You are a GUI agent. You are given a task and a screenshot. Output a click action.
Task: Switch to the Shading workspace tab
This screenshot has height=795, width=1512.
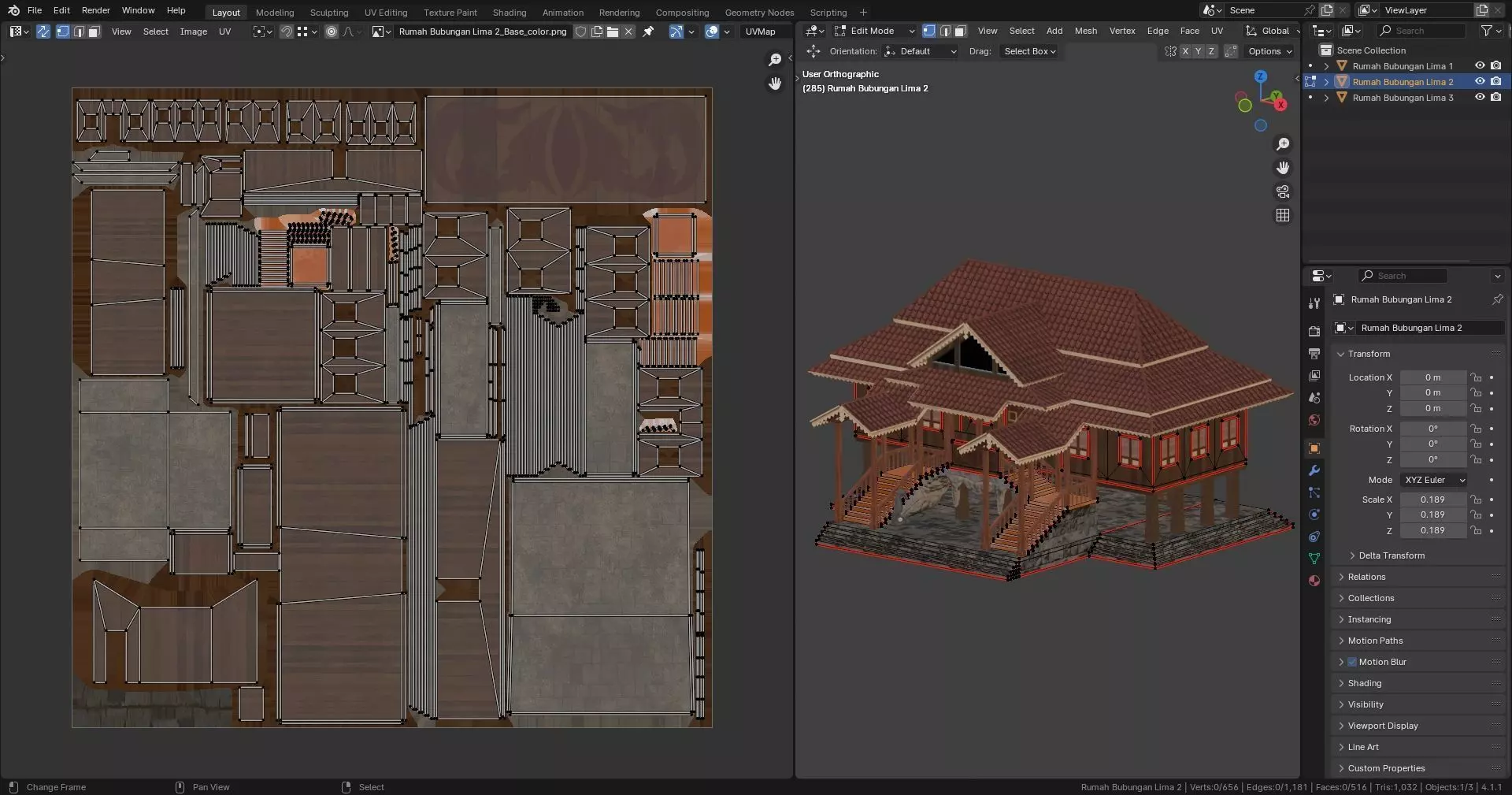(x=509, y=12)
